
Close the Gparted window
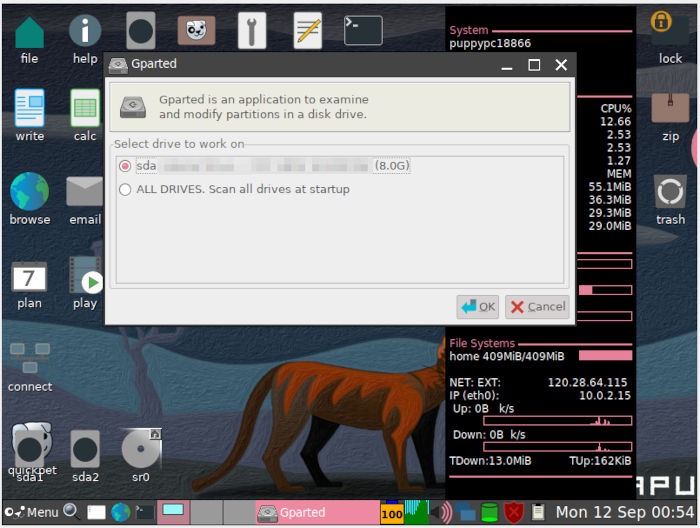coord(561,65)
